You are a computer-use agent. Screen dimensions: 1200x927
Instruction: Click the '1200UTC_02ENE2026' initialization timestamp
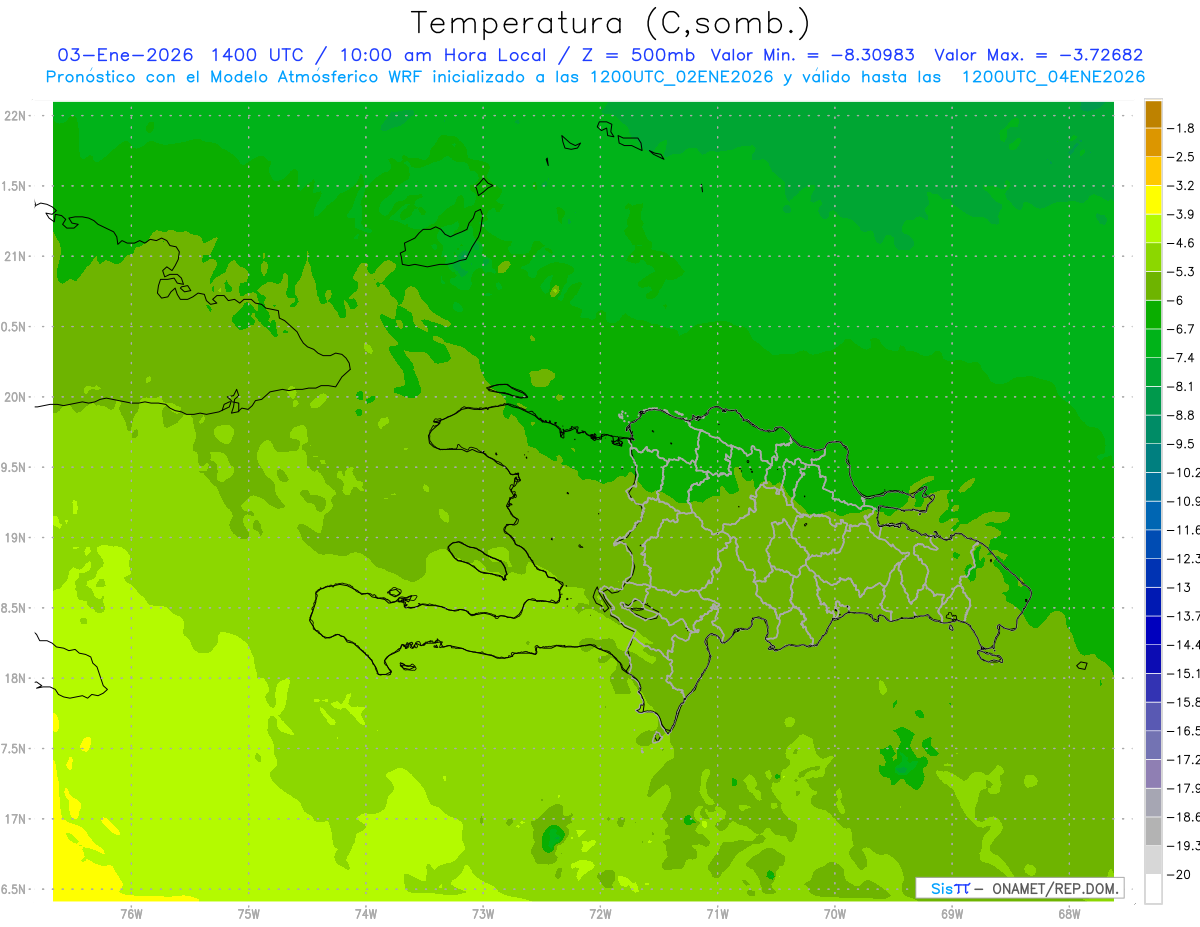pyautogui.click(x=680, y=77)
